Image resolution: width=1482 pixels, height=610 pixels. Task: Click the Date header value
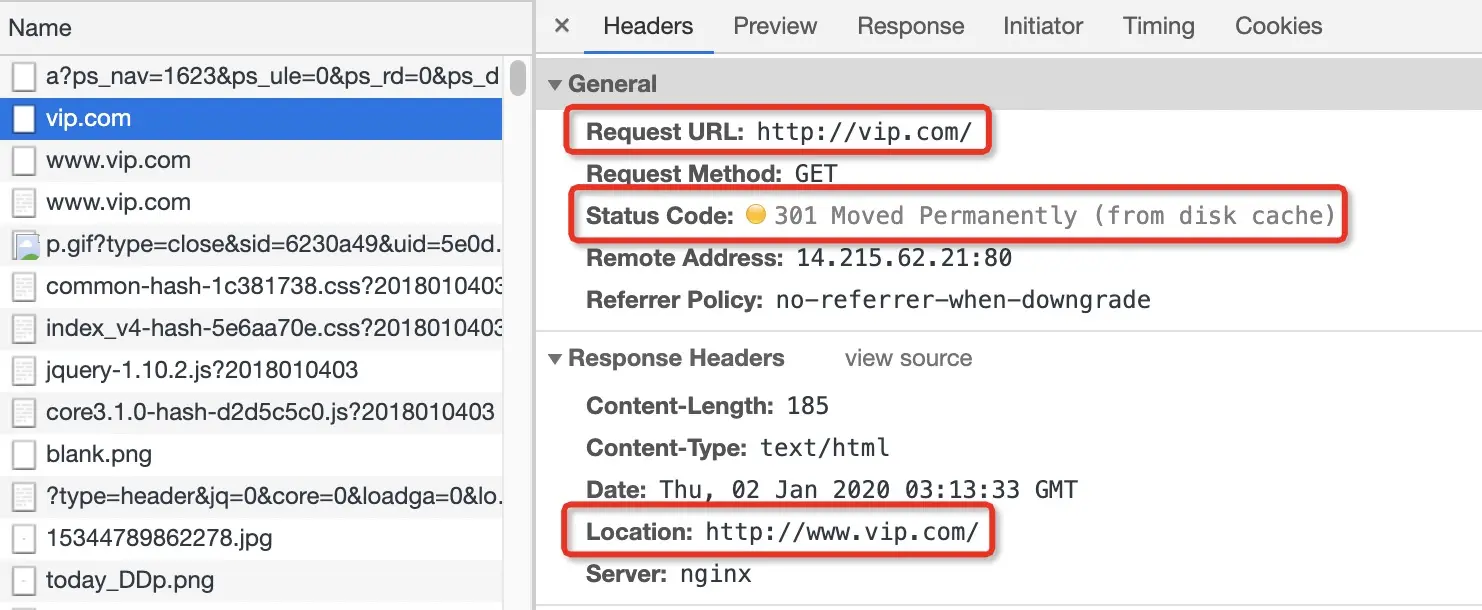click(868, 490)
